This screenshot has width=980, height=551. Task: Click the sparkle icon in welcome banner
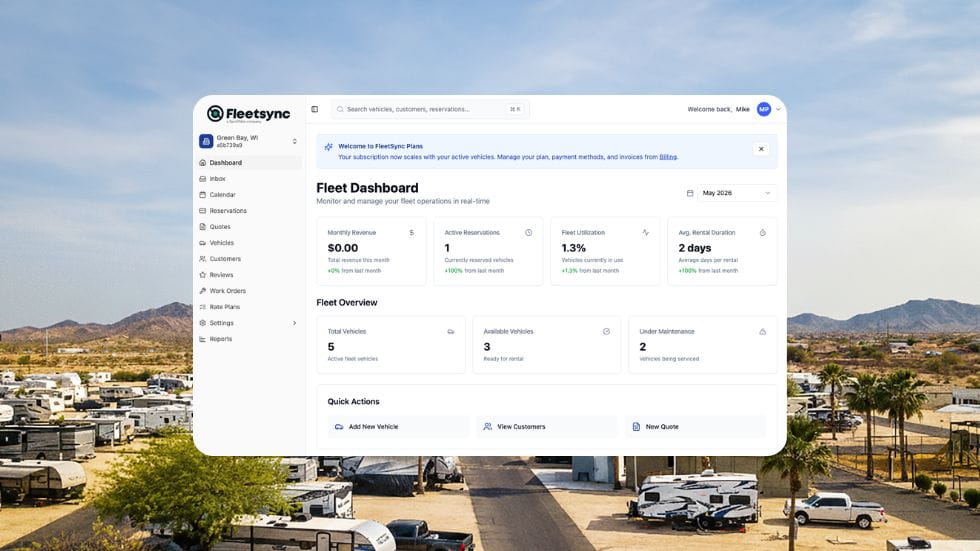(x=328, y=147)
